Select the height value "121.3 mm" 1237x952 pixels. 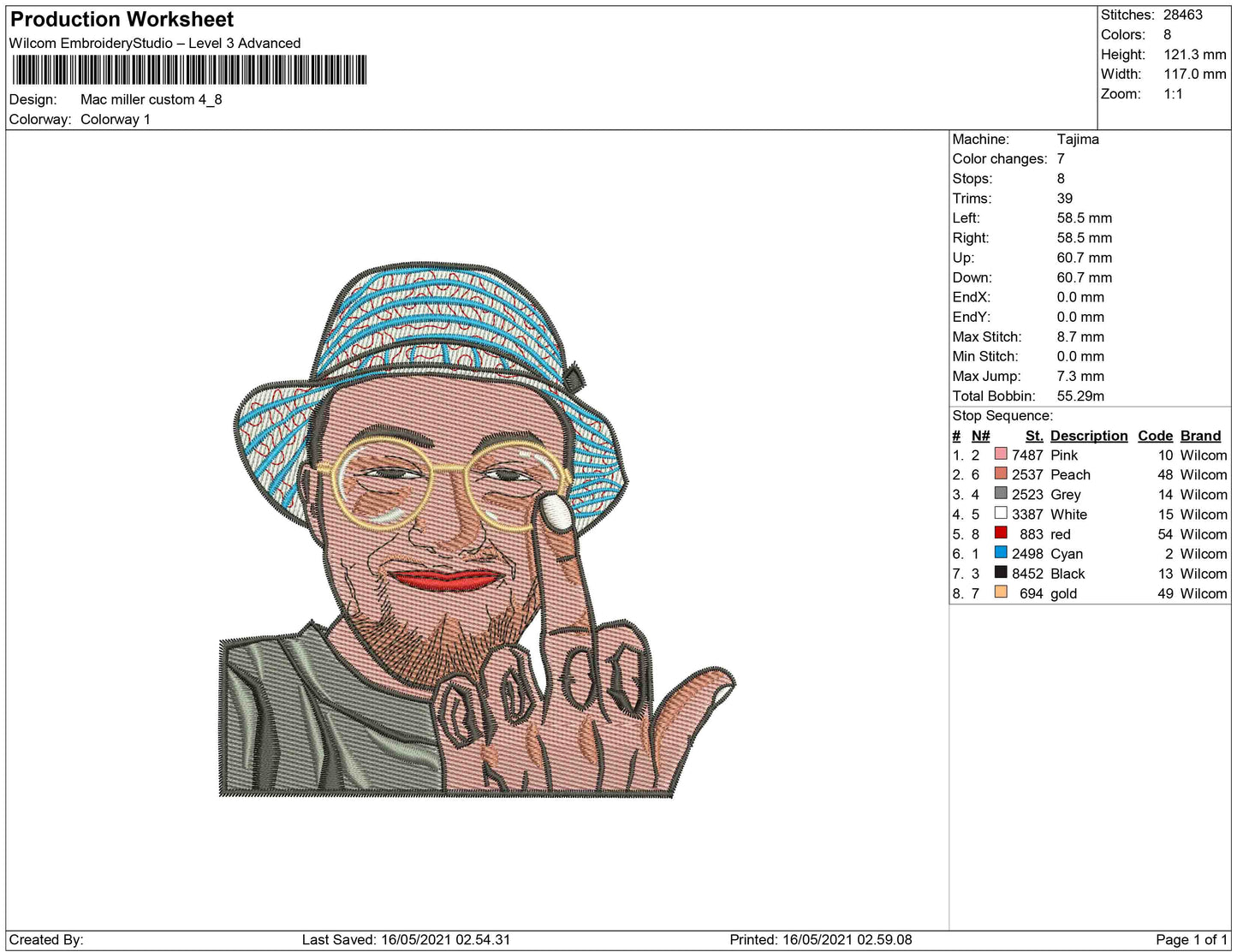pos(1195,55)
